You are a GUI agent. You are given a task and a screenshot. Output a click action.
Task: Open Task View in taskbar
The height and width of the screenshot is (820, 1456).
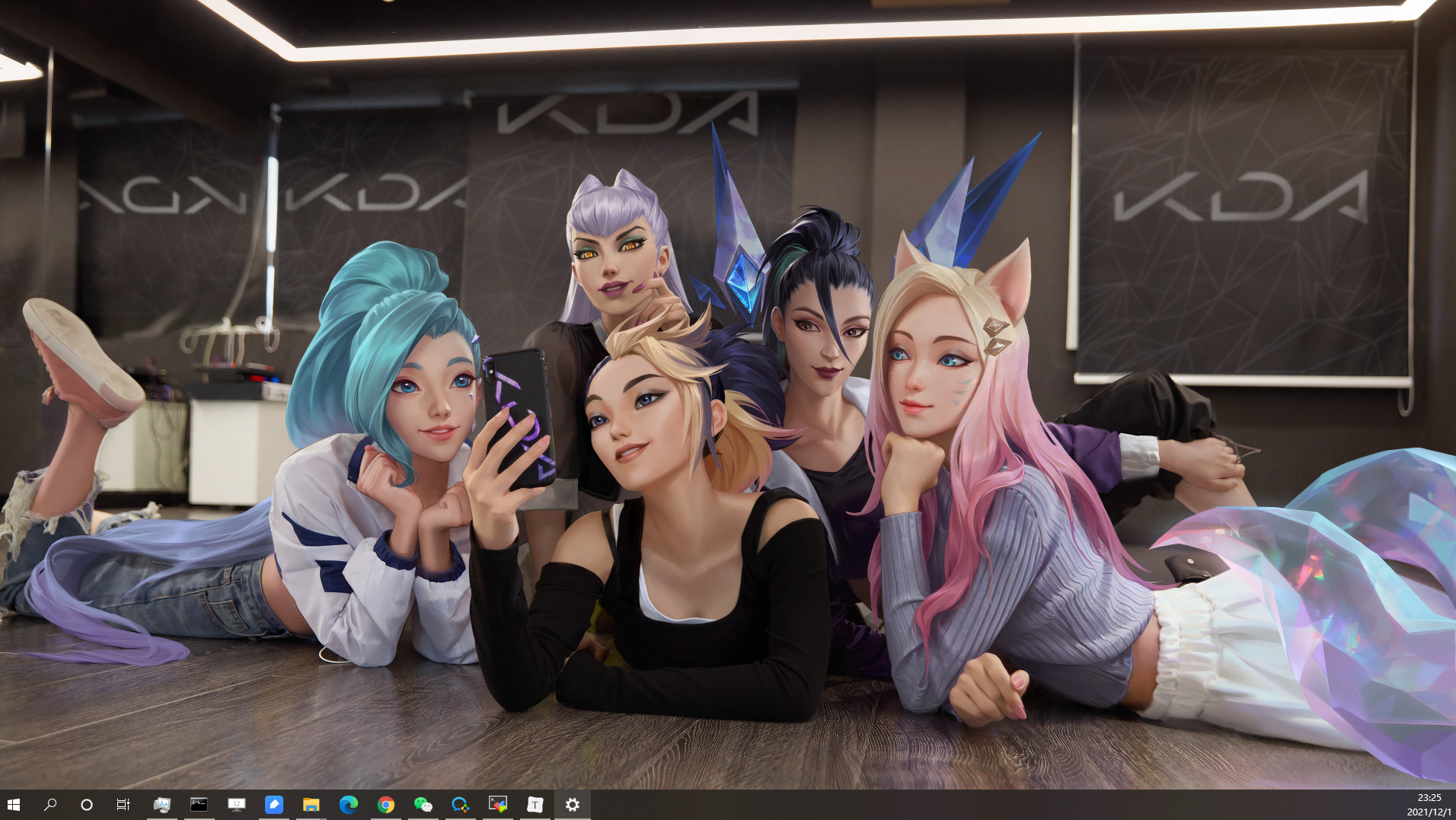point(123,804)
